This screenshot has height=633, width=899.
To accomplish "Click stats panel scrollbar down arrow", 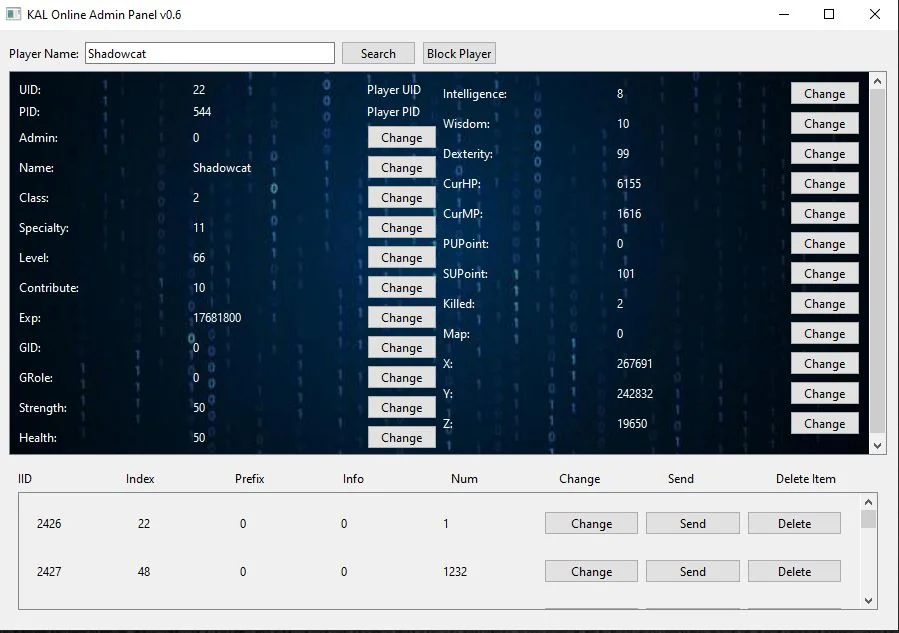I will click(877, 446).
